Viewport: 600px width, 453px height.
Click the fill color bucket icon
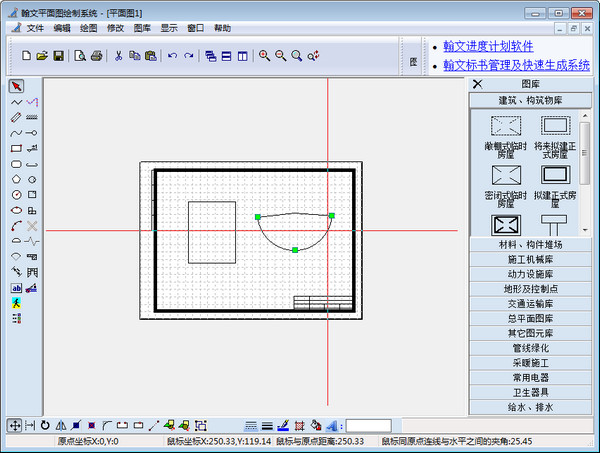(x=316, y=425)
